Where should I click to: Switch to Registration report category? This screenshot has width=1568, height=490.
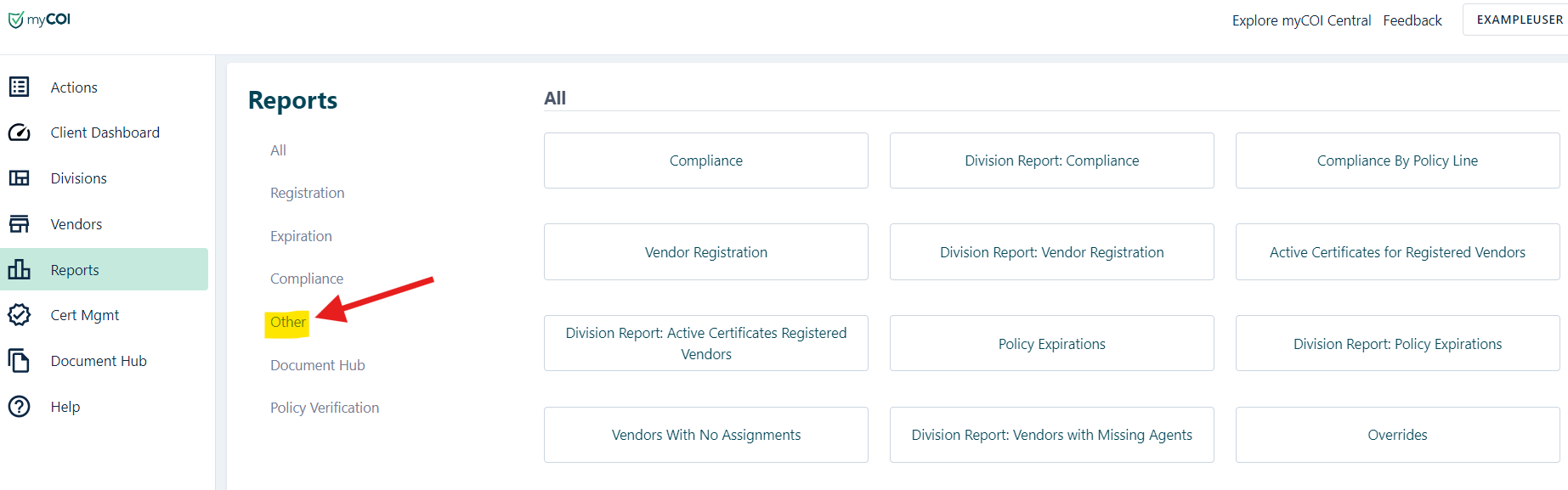point(307,193)
